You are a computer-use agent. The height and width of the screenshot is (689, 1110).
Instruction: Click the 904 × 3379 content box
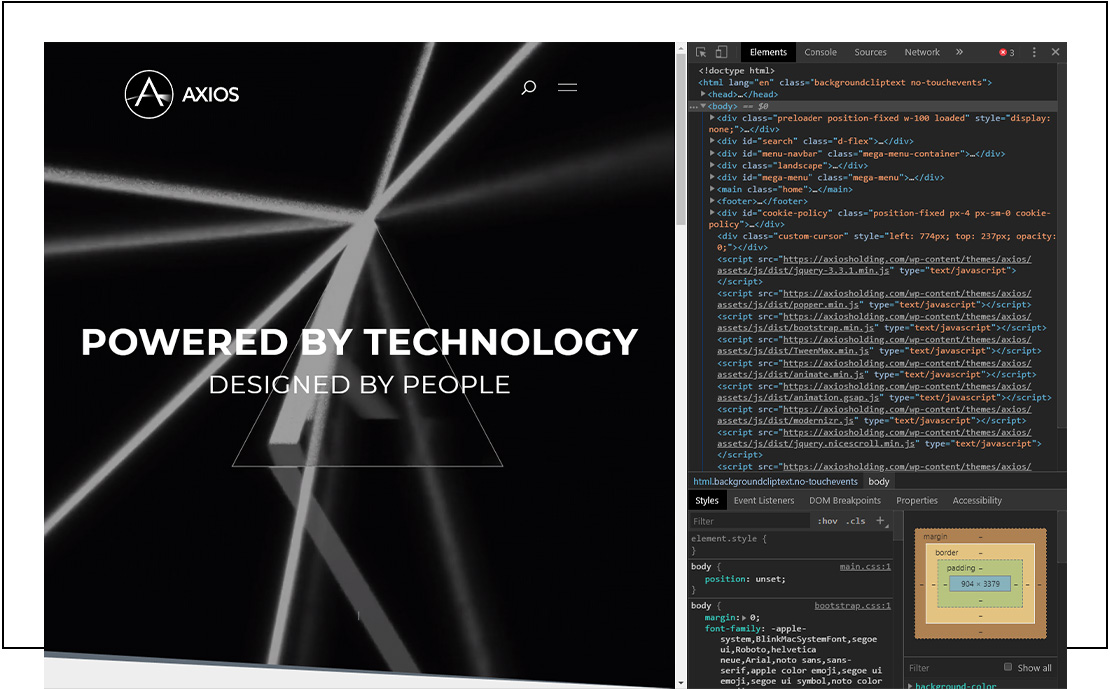tap(980, 584)
